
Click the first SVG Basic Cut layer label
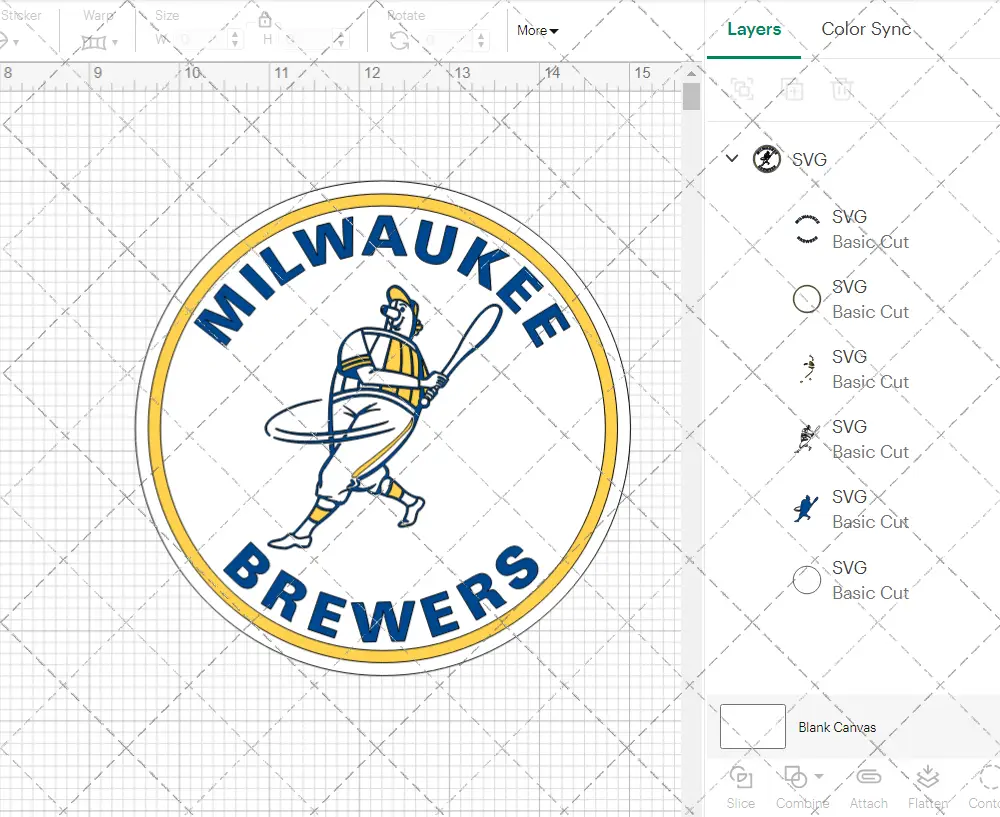click(x=870, y=229)
